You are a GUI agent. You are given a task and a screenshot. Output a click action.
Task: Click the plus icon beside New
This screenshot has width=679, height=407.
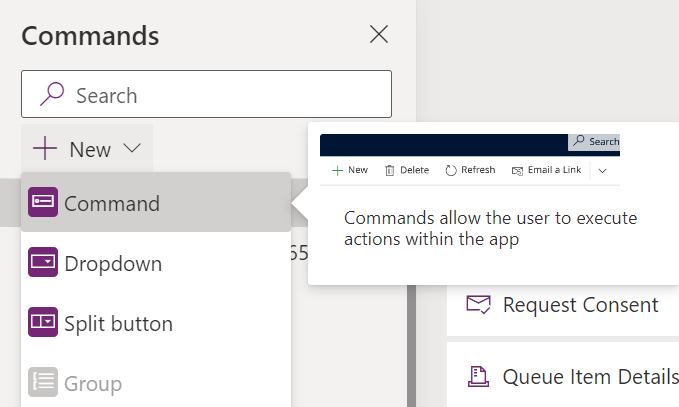point(45,150)
